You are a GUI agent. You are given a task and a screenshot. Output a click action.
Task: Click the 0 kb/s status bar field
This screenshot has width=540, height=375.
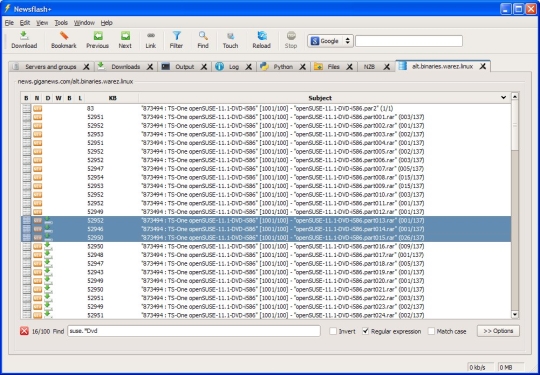tap(480, 367)
